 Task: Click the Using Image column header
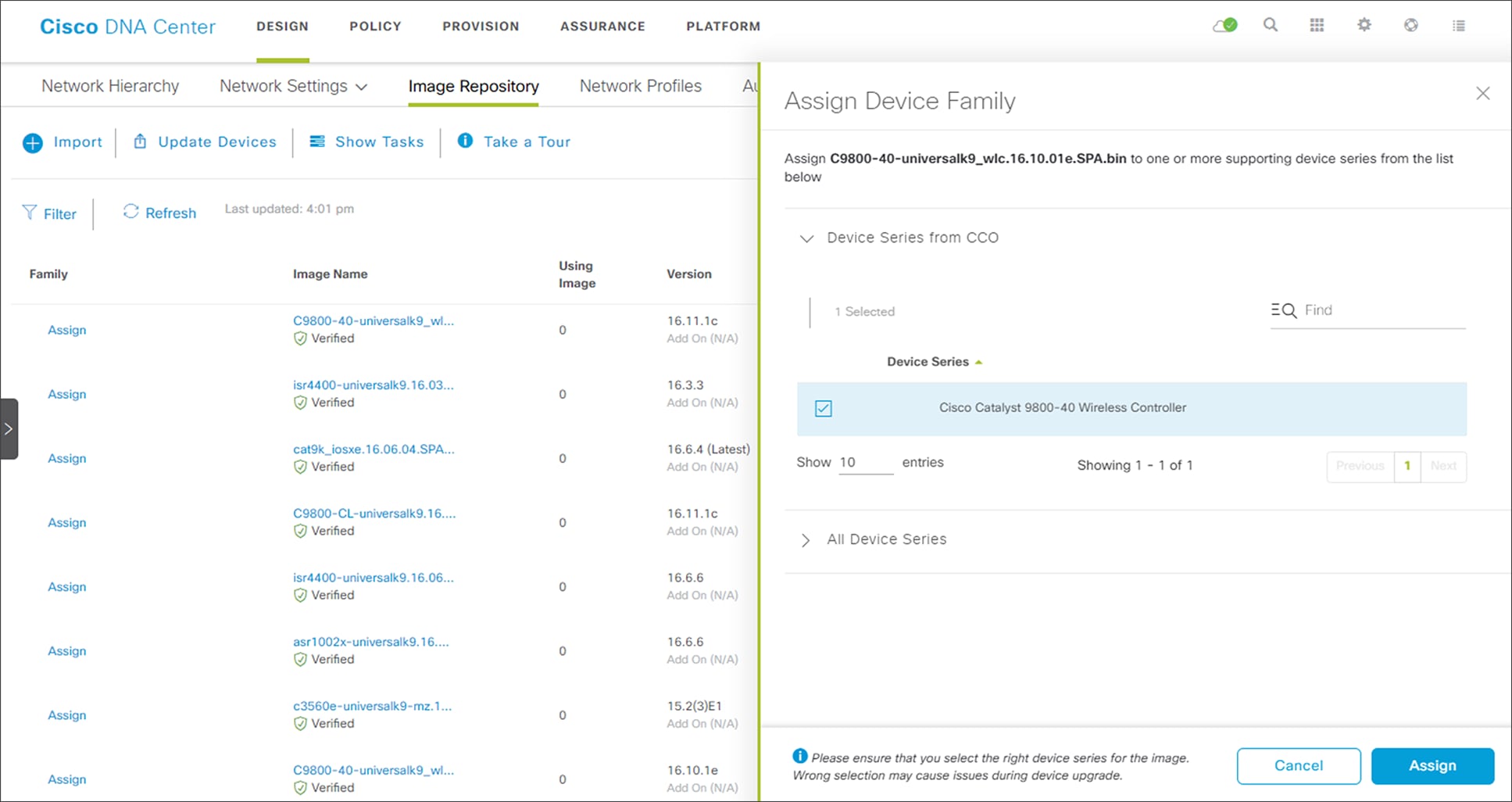point(577,274)
